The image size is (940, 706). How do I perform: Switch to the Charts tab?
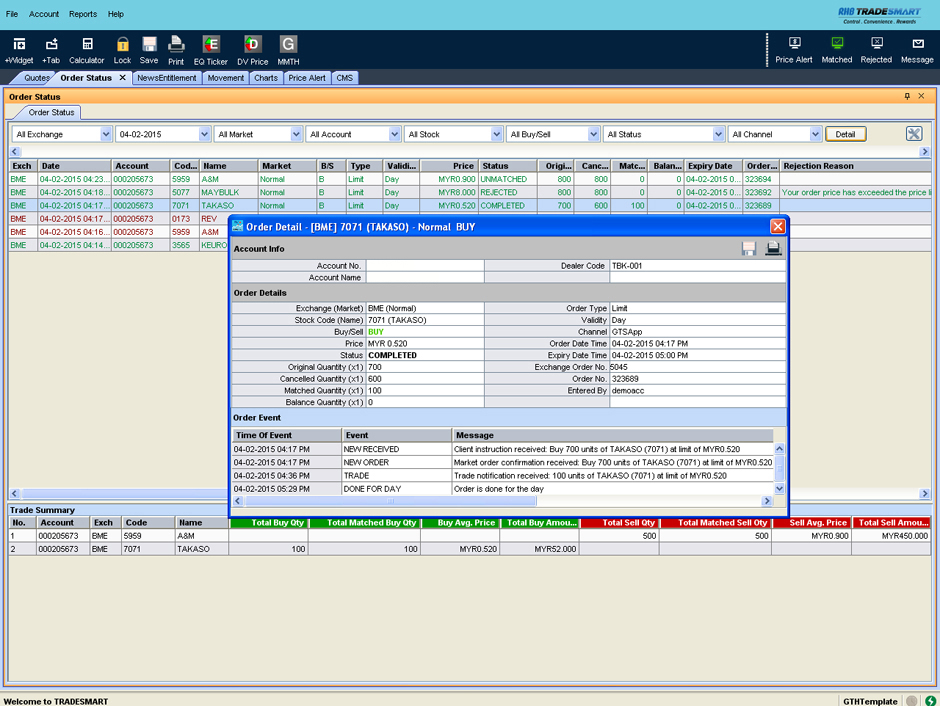click(x=266, y=78)
